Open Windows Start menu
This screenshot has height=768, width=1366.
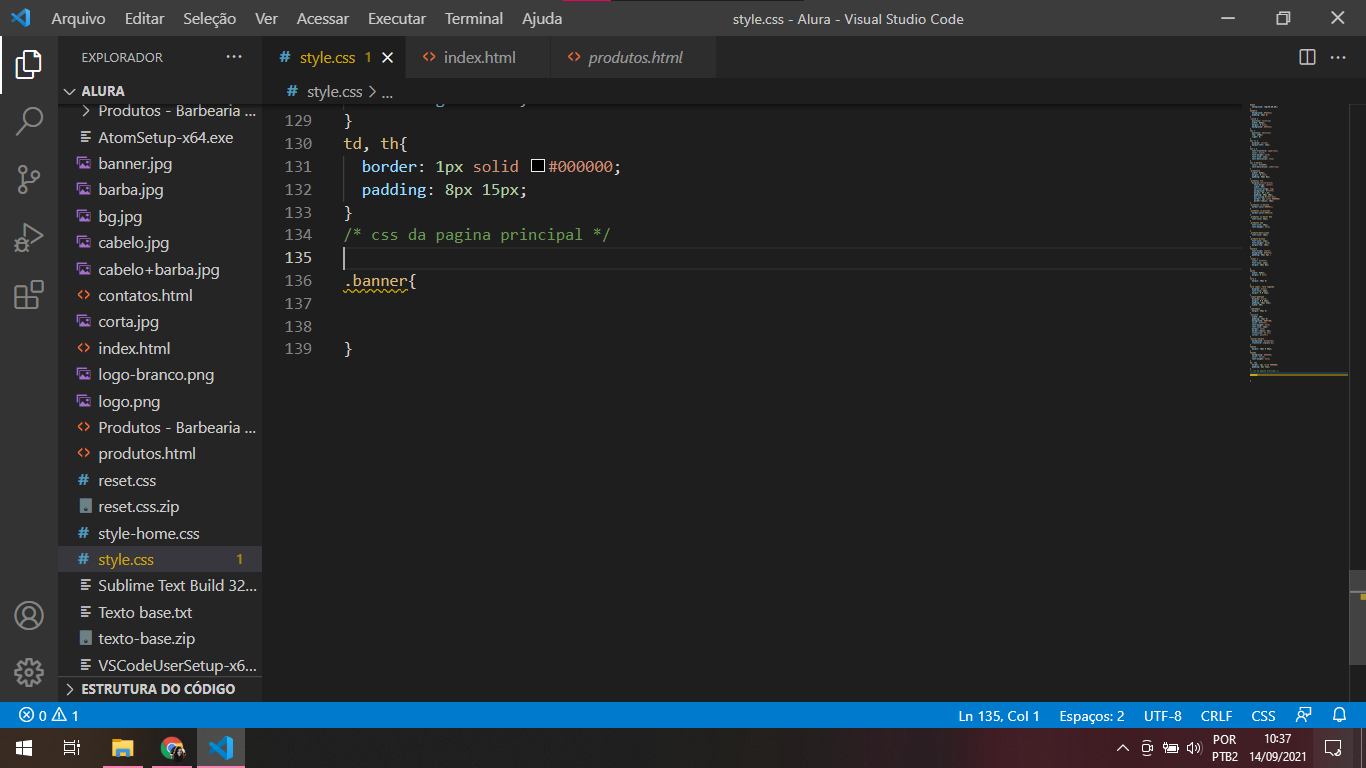coord(24,748)
